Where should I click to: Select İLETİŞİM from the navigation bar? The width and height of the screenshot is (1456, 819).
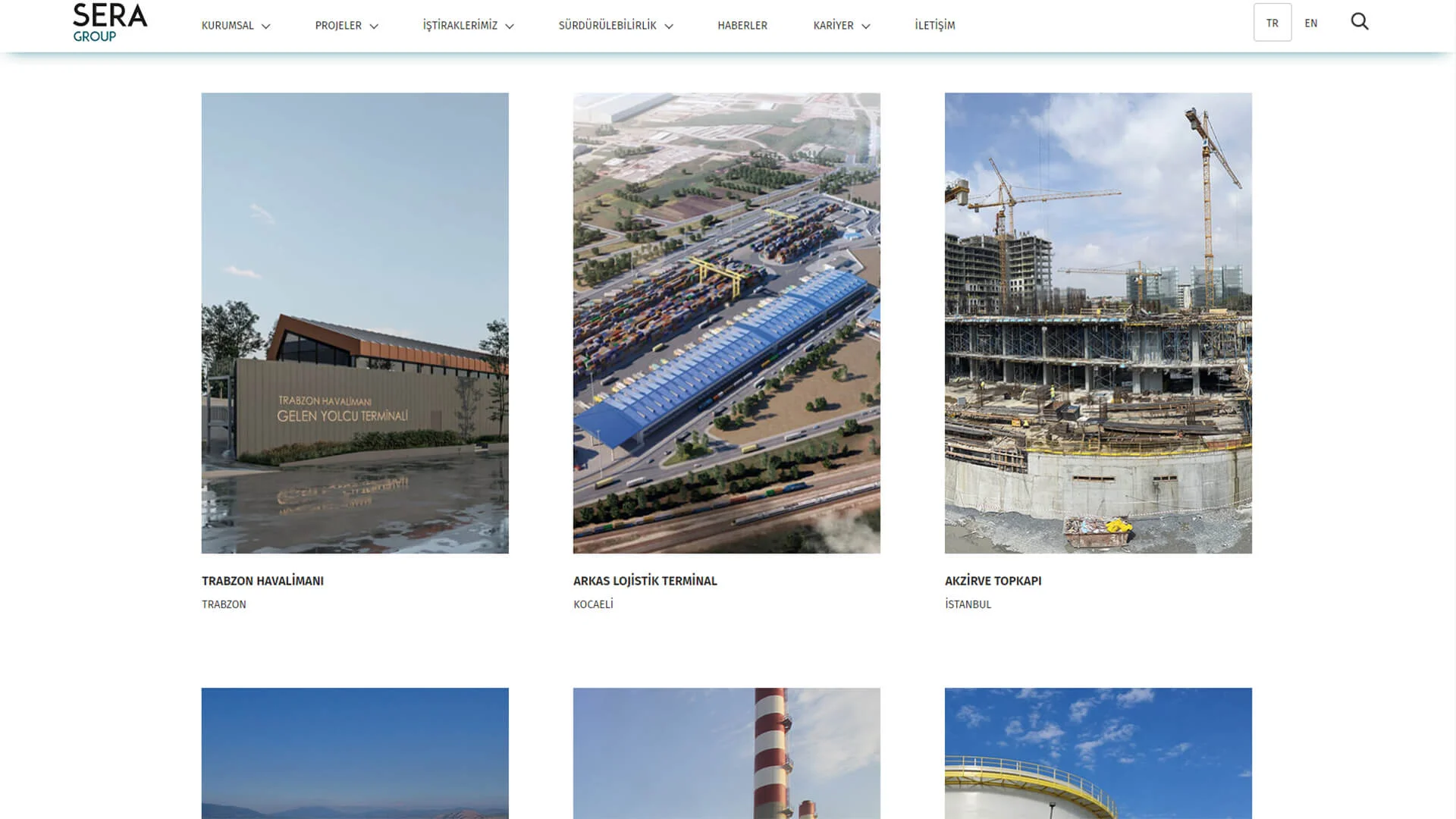[x=934, y=25]
